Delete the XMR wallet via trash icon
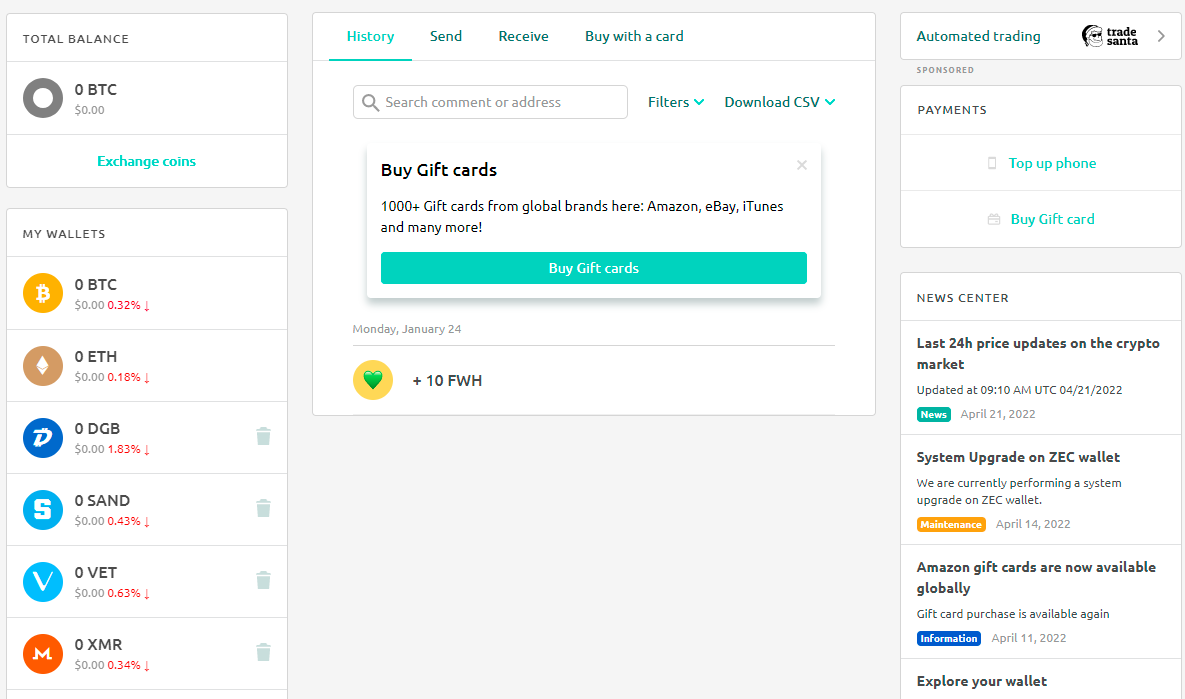This screenshot has height=699, width=1185. pos(263,652)
